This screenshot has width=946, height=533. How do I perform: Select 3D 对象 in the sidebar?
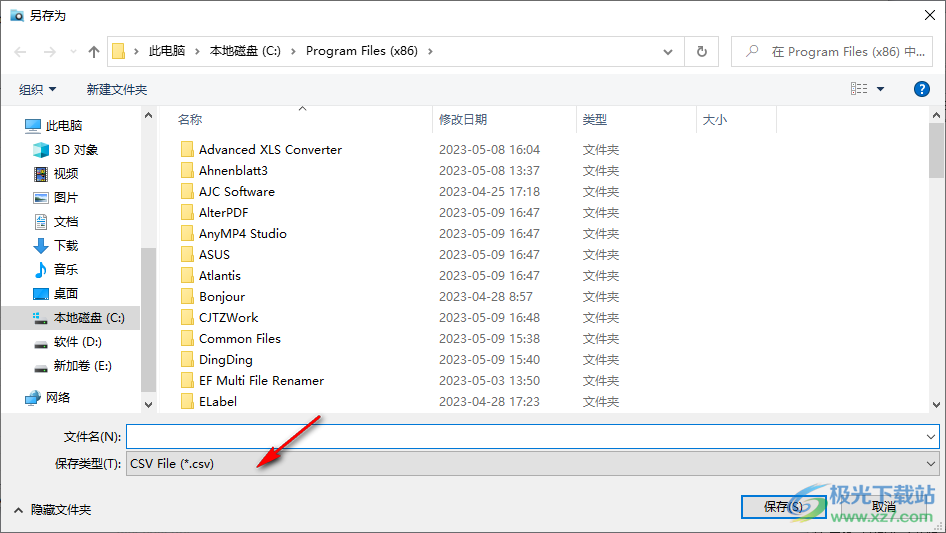66,150
